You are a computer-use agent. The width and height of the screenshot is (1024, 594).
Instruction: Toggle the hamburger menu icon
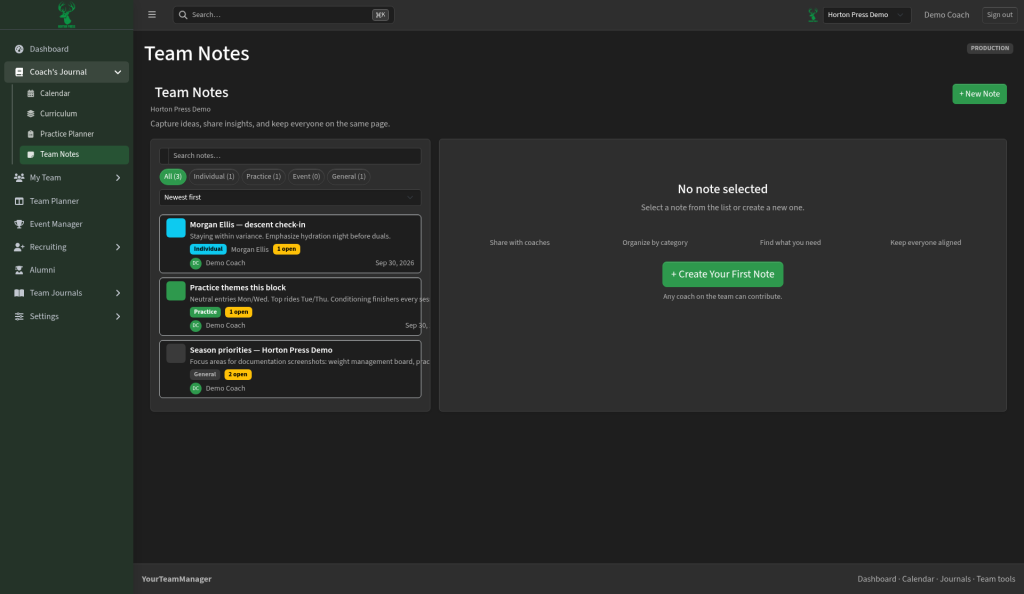point(152,14)
